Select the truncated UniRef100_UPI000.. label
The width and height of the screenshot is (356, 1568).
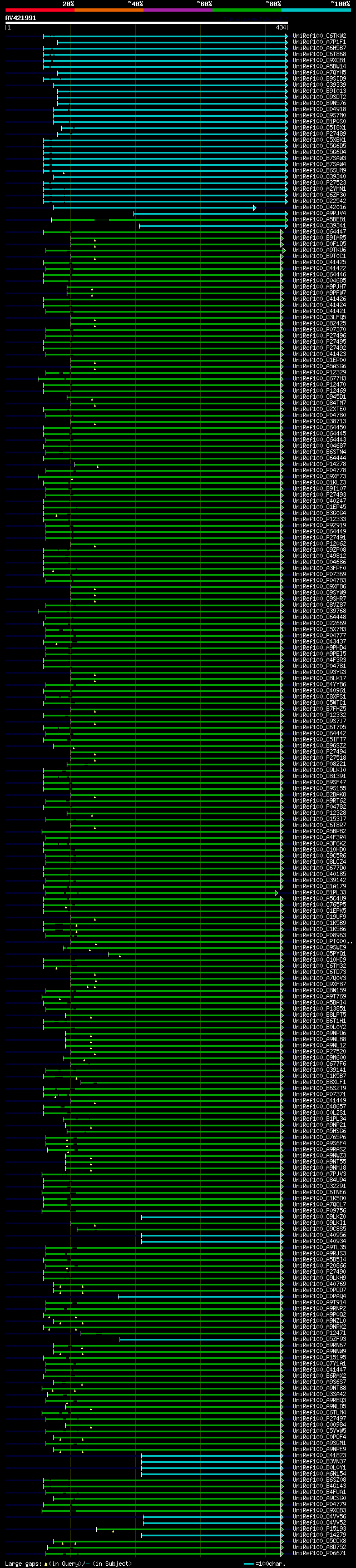pos(322,941)
